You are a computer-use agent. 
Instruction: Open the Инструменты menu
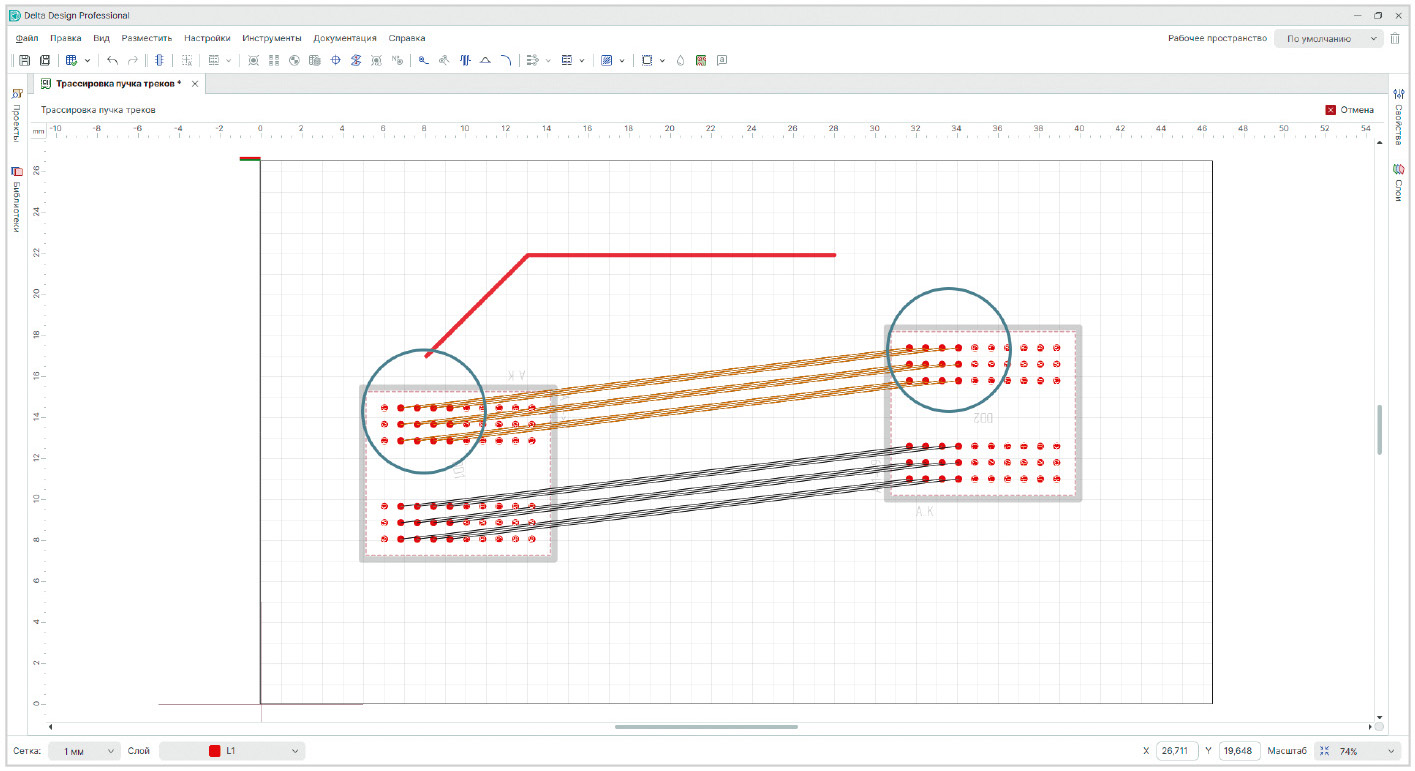pyautogui.click(x=271, y=38)
